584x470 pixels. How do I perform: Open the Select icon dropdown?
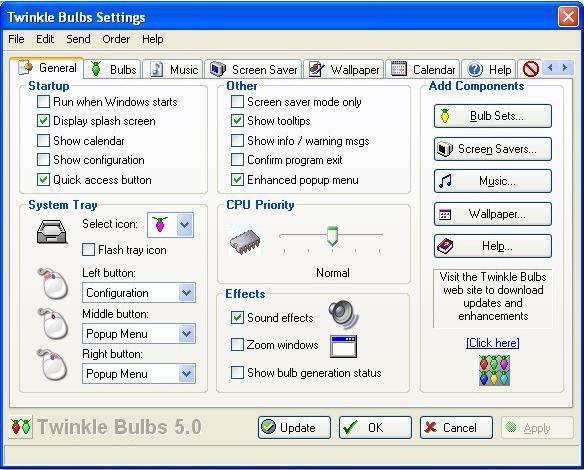[185, 225]
